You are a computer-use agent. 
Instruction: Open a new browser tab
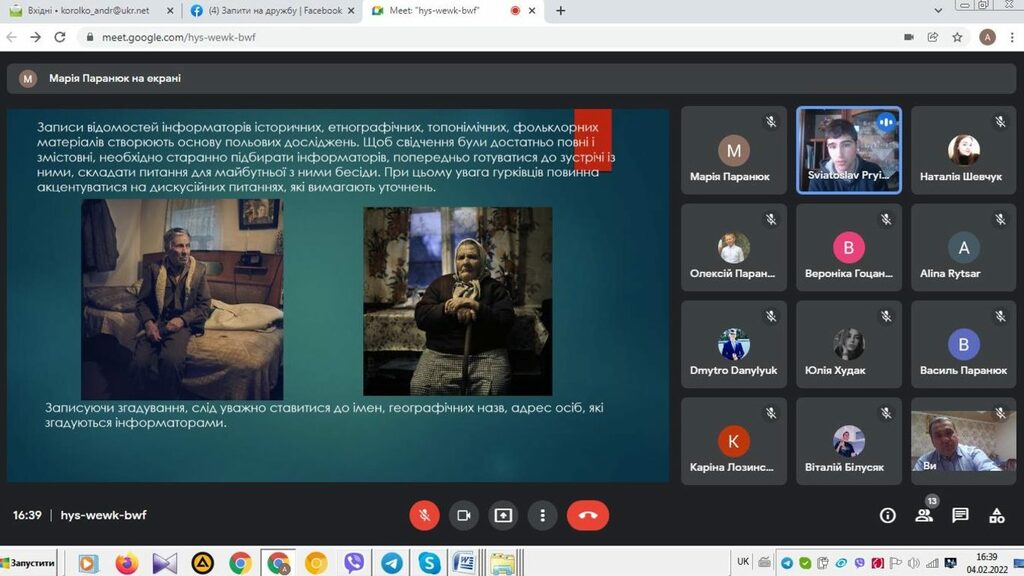560,10
